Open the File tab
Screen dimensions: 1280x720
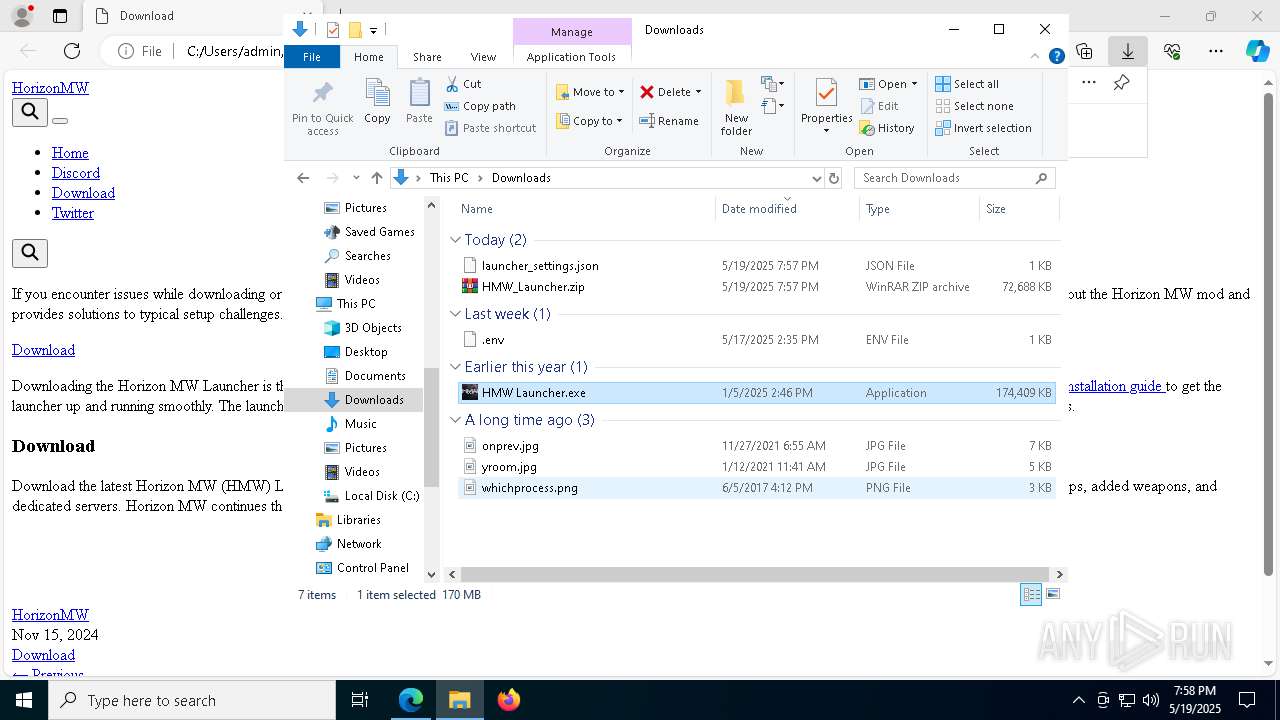pos(312,57)
